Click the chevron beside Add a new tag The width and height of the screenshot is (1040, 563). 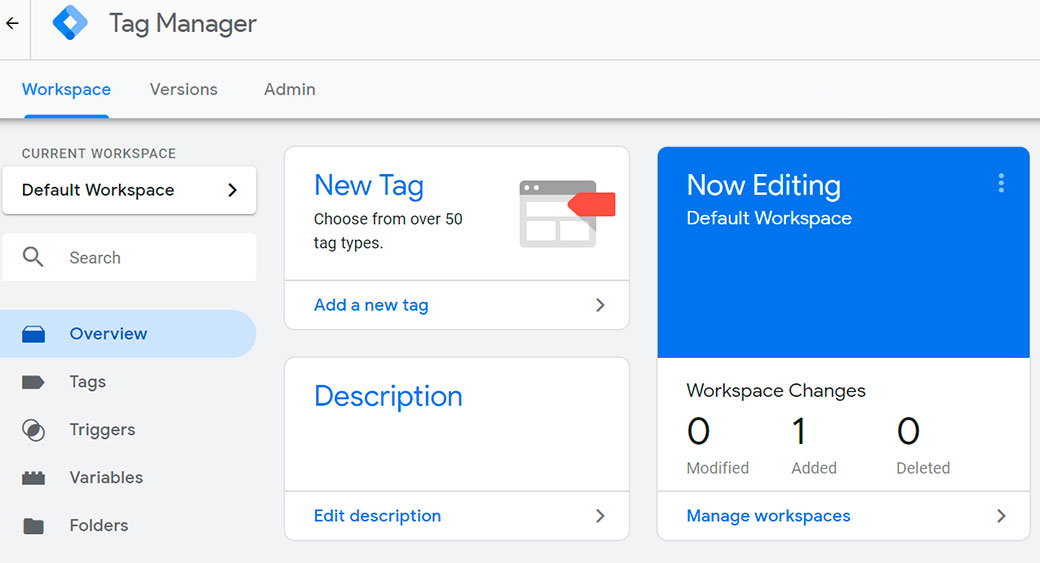[x=600, y=305]
